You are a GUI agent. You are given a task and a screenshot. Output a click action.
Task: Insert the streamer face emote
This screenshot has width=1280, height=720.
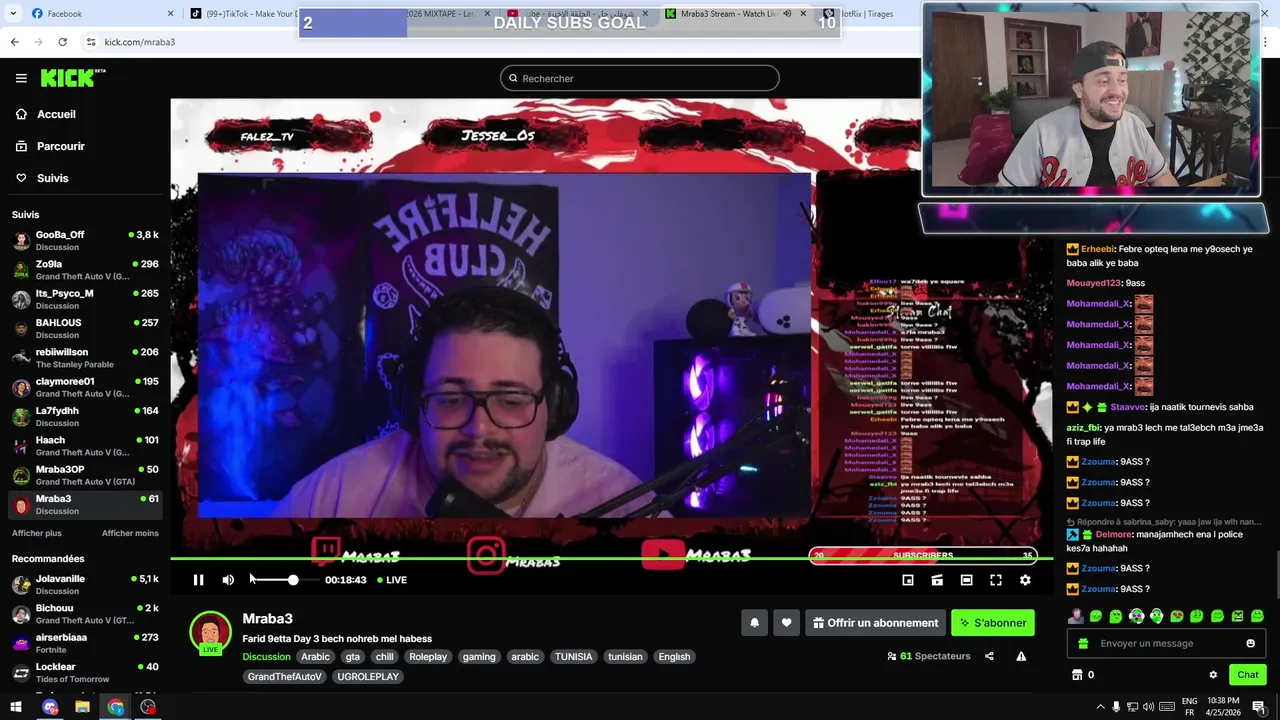click(x=1075, y=616)
